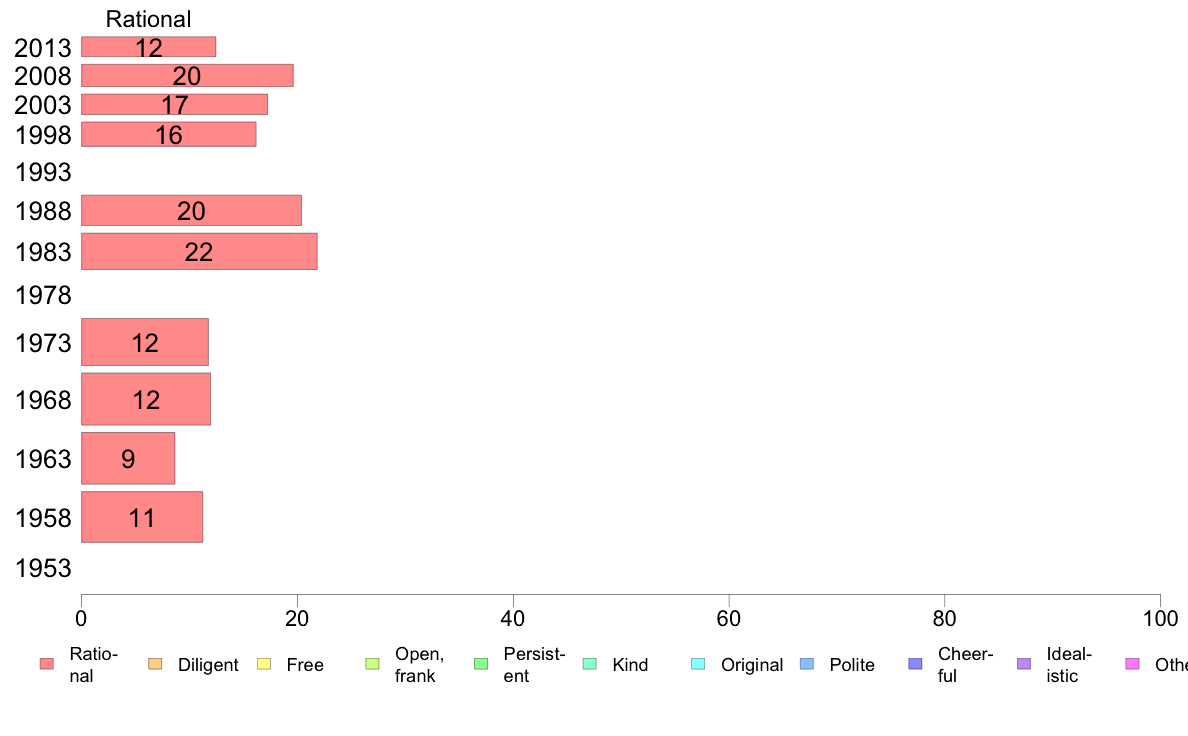Select the Kind legend swatch
The height and width of the screenshot is (736, 1188).
click(589, 664)
